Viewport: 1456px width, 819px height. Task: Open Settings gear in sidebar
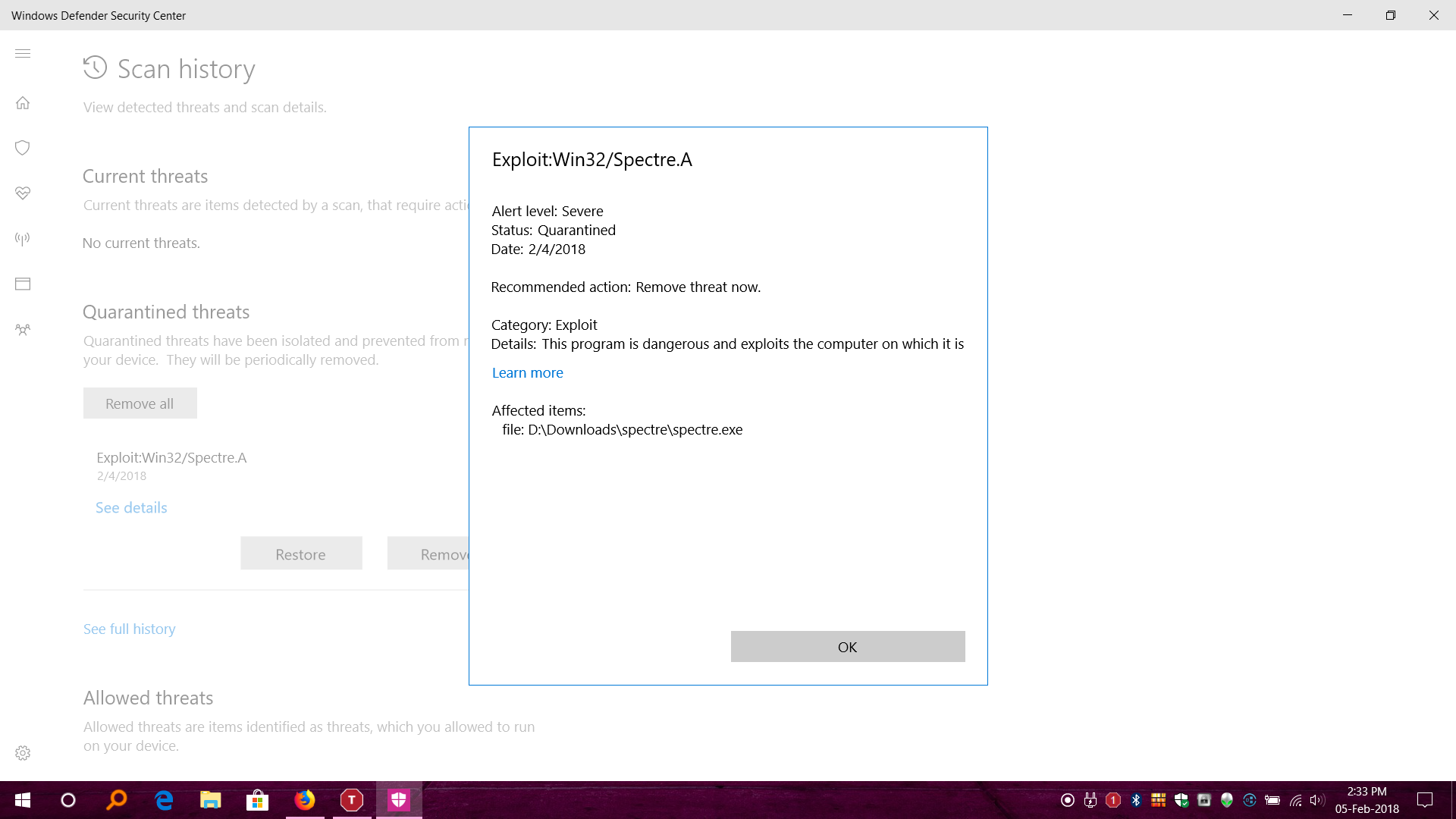tap(23, 753)
